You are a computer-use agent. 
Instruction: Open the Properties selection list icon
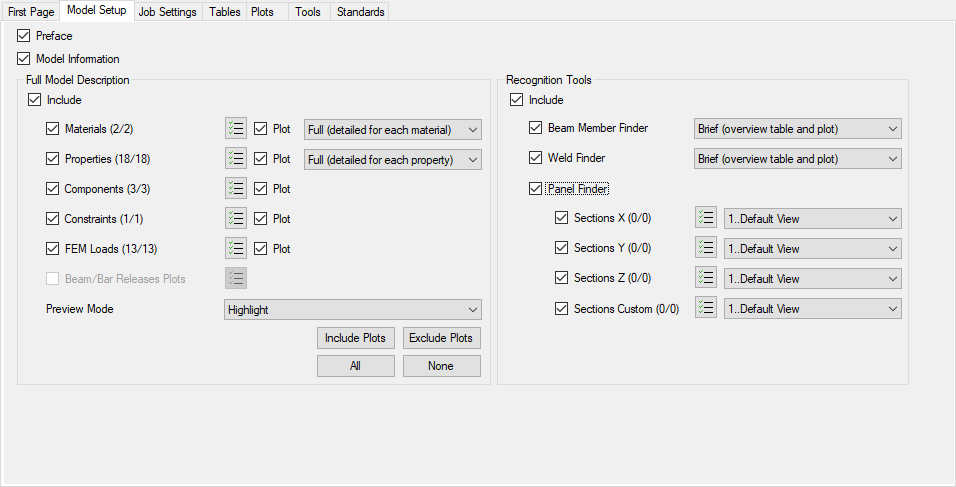click(x=236, y=159)
